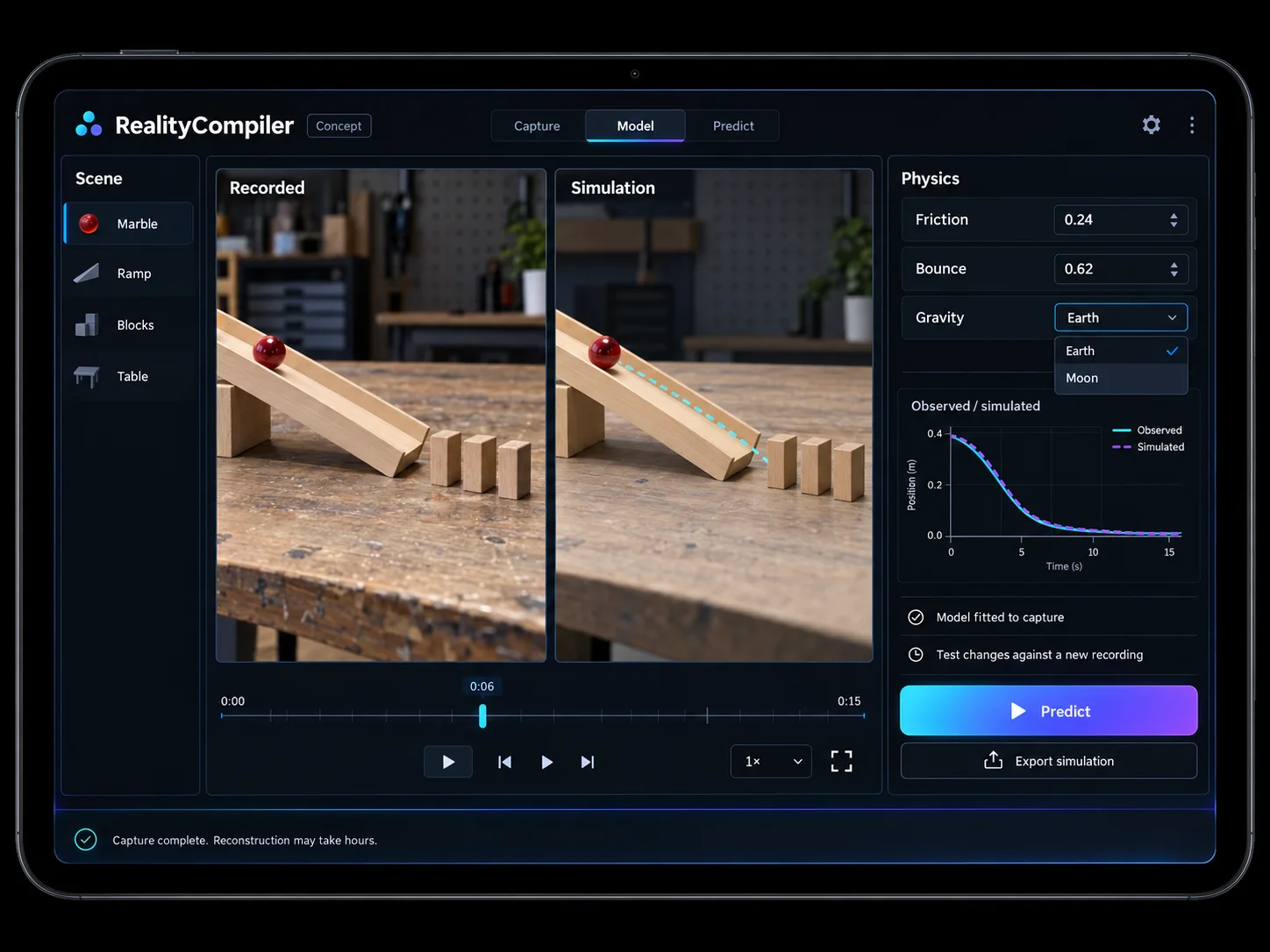Click the 'Model fitted to capture' text

1000,617
